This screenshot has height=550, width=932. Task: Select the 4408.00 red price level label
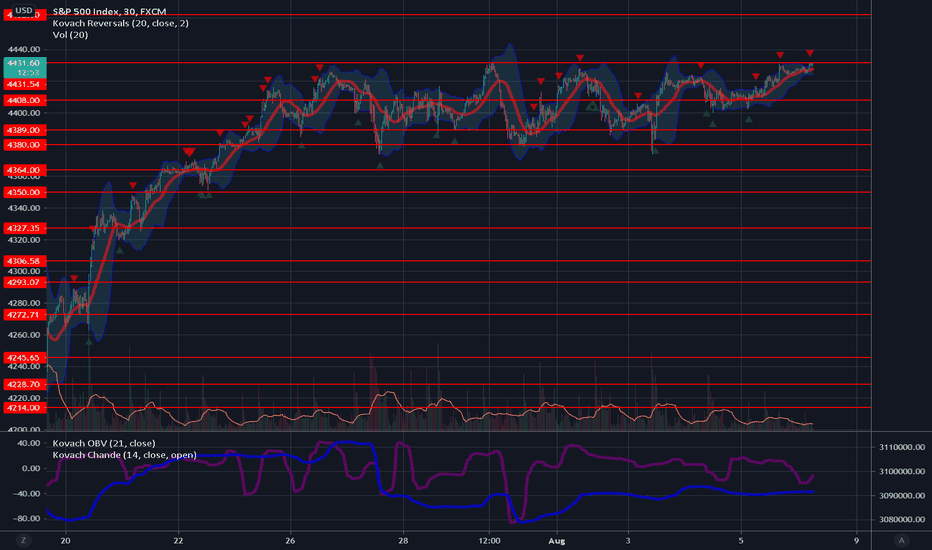tap(24, 100)
